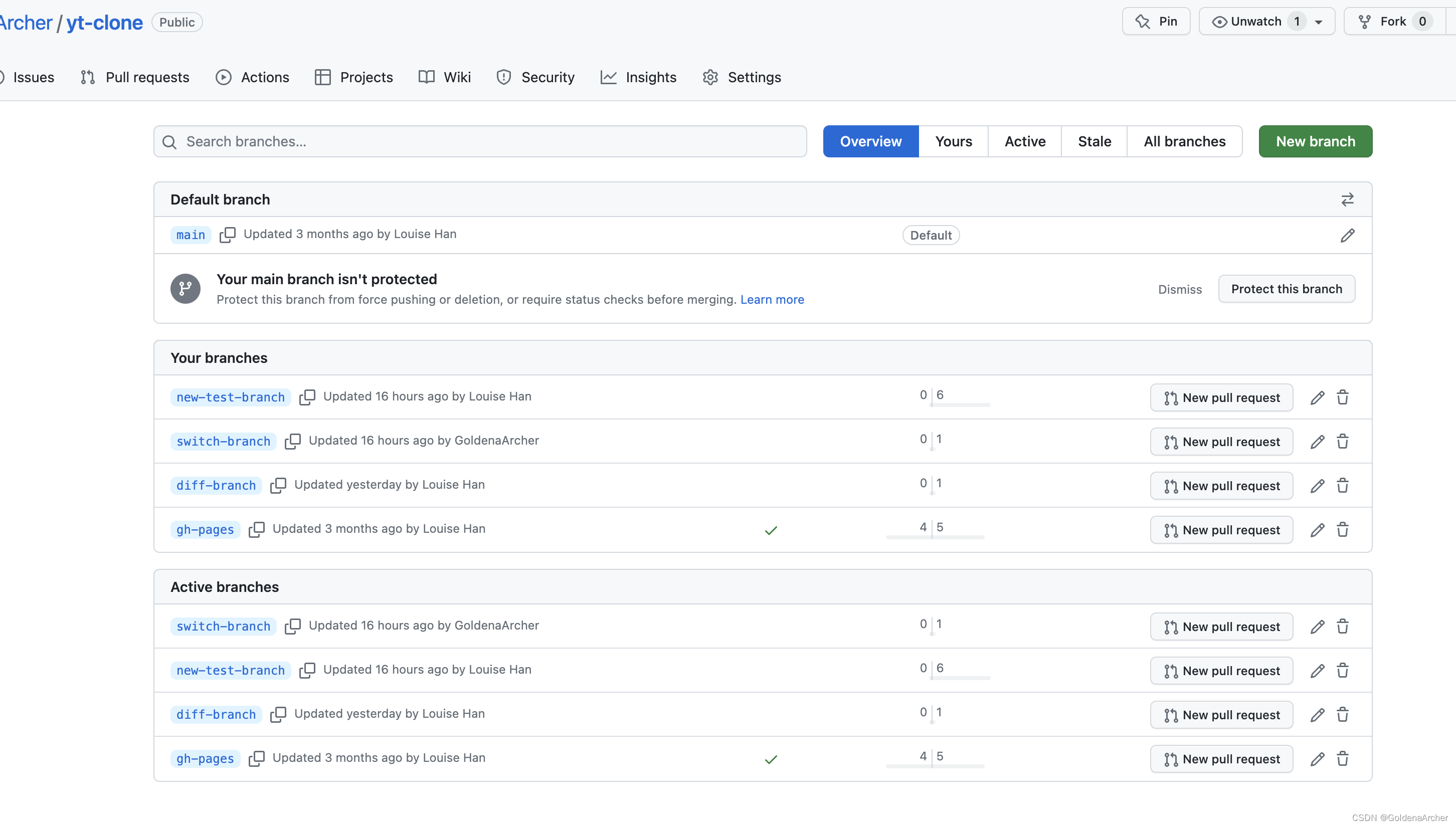The width and height of the screenshot is (1456, 826).
Task: Rename diff-branch in Your branches
Action: [x=1318, y=486]
